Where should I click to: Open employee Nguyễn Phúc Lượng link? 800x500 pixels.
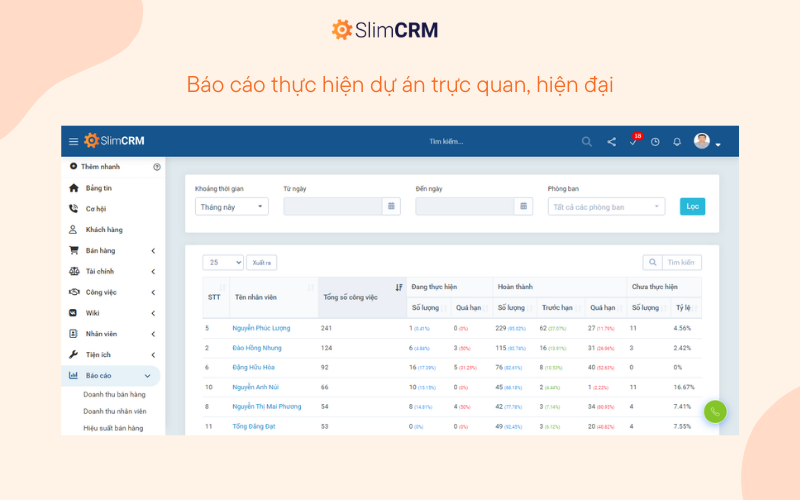261,328
